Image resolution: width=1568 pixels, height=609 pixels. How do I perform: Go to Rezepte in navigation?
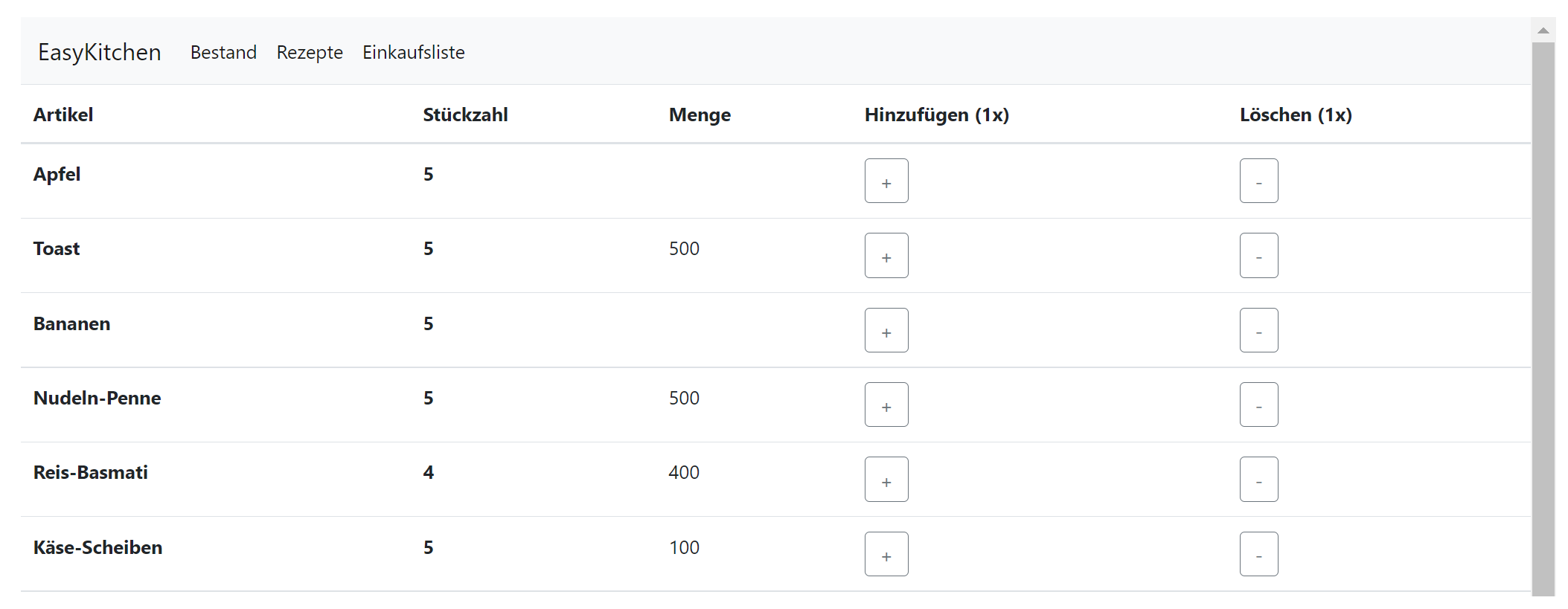click(310, 52)
